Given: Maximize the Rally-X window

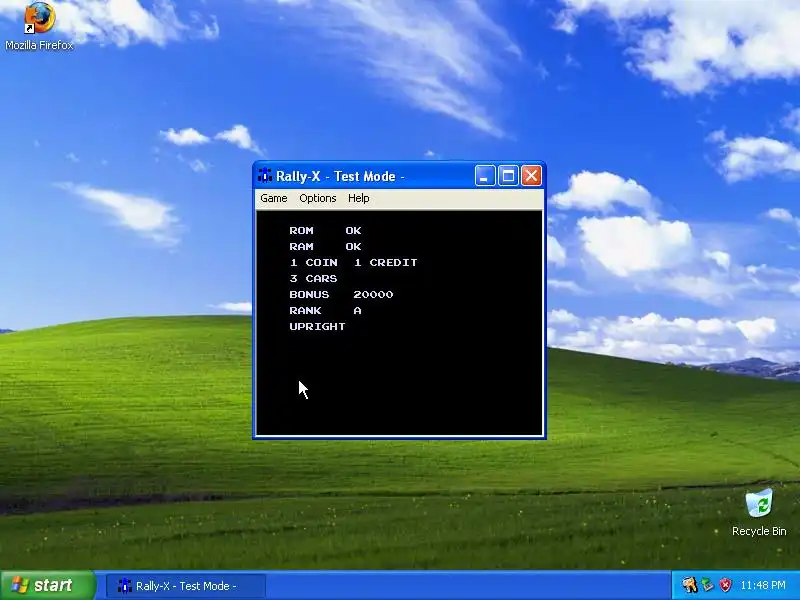Looking at the screenshot, I should click(x=508, y=176).
